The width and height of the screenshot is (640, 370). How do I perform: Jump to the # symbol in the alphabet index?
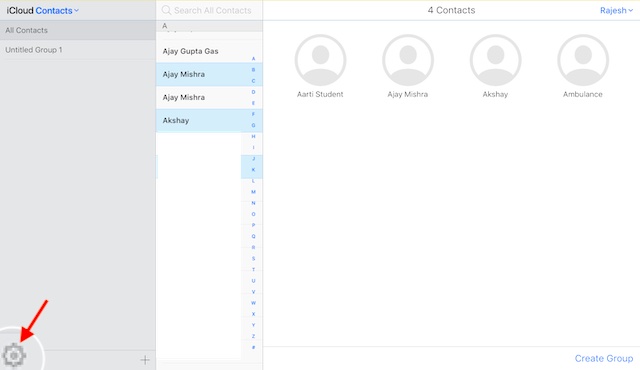[x=253, y=347]
